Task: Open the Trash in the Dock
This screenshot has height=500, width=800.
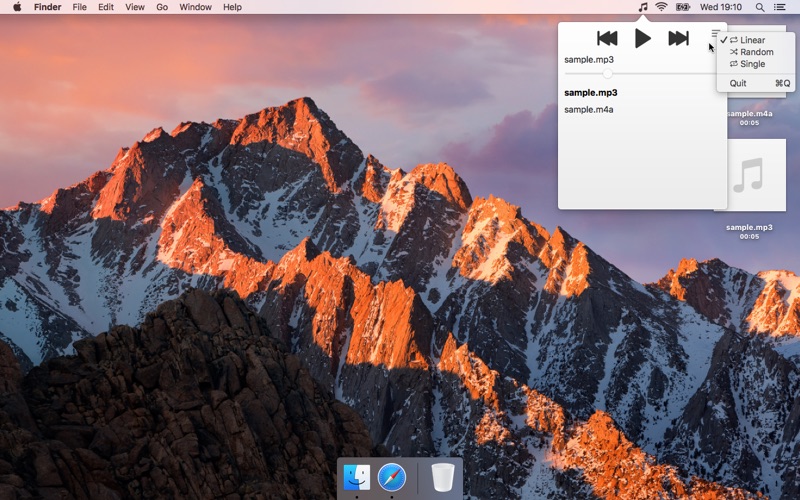Action: 442,478
